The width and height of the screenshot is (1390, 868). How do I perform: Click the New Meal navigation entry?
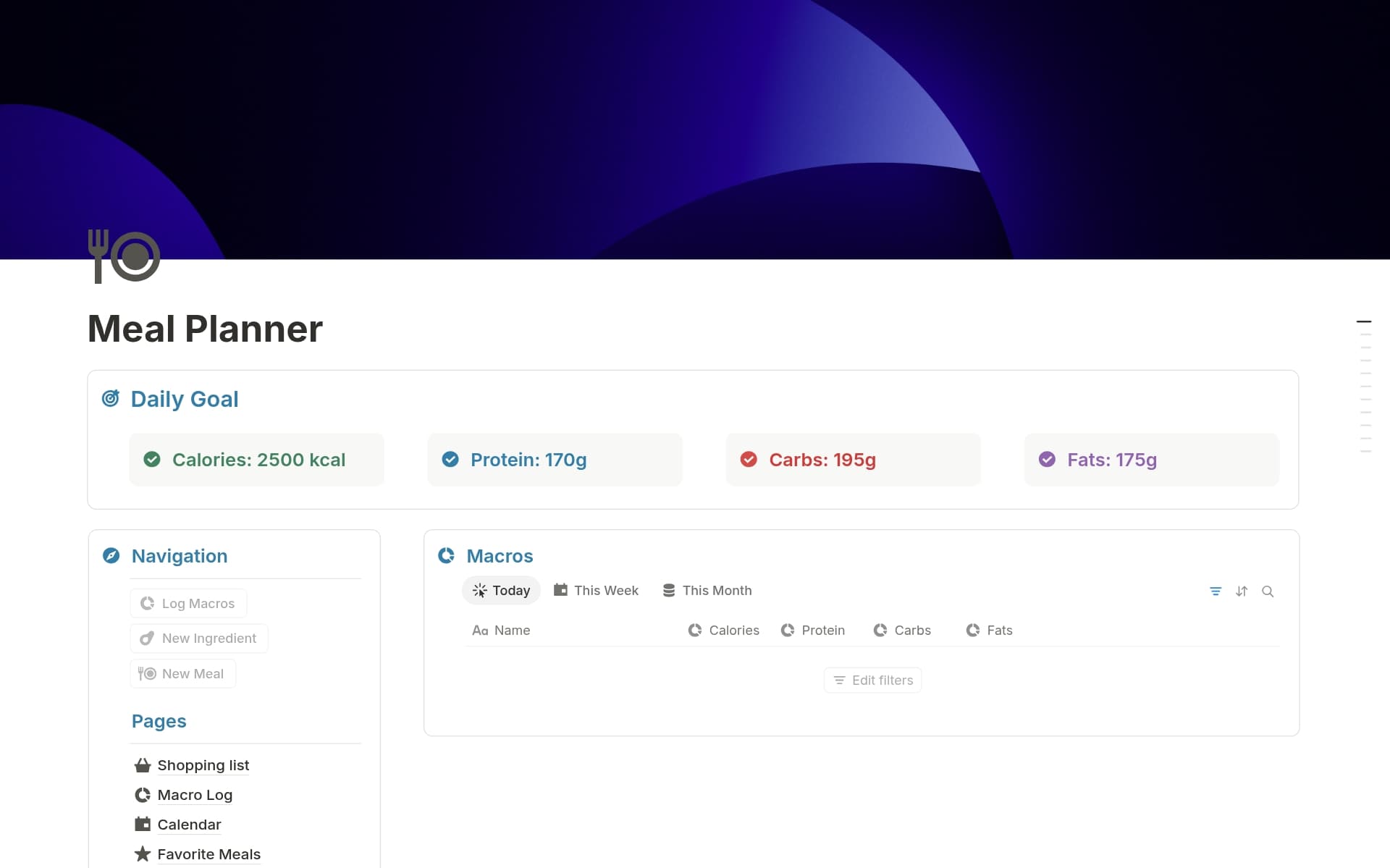pyautogui.click(x=182, y=673)
